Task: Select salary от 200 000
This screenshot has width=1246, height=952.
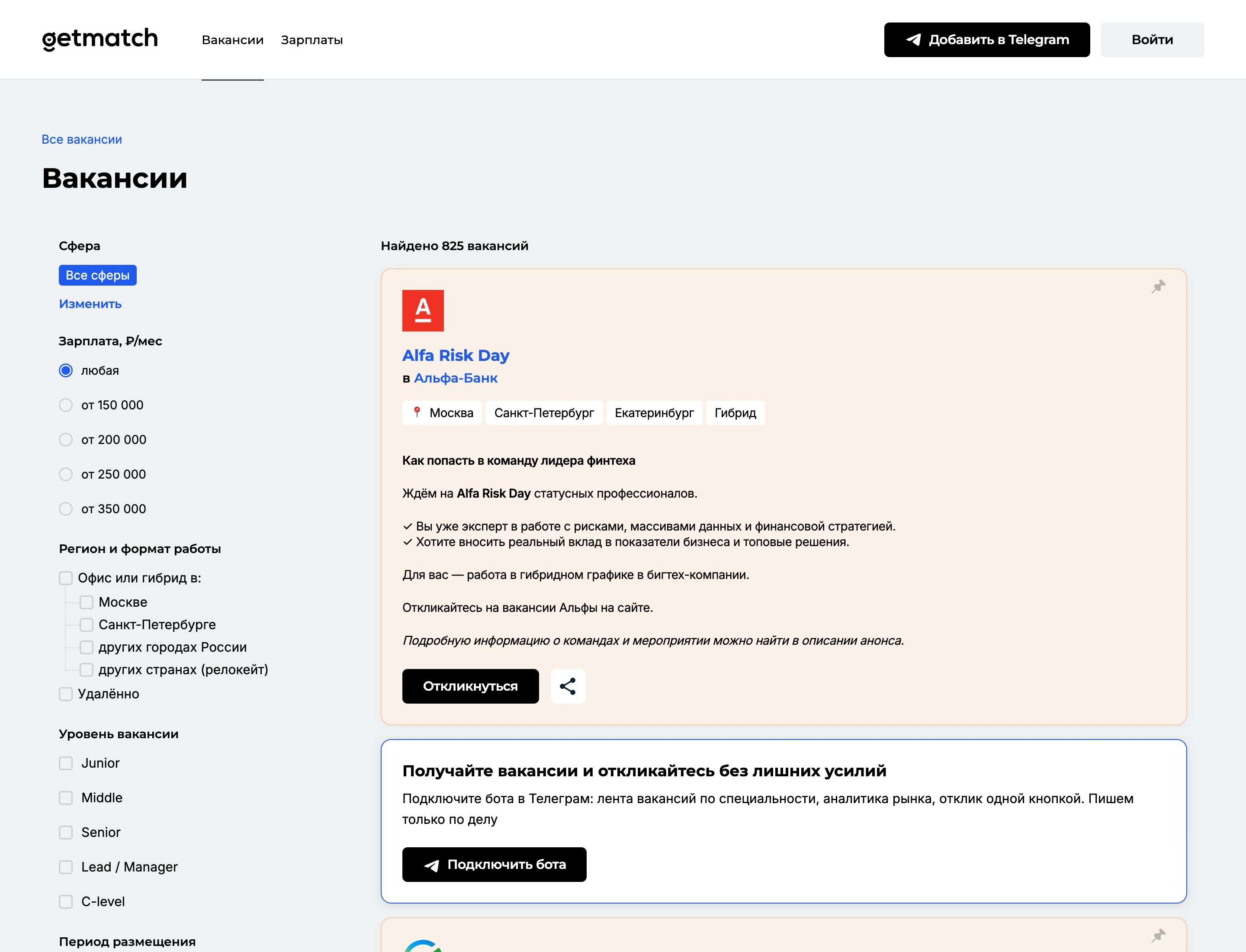Action: click(x=66, y=440)
